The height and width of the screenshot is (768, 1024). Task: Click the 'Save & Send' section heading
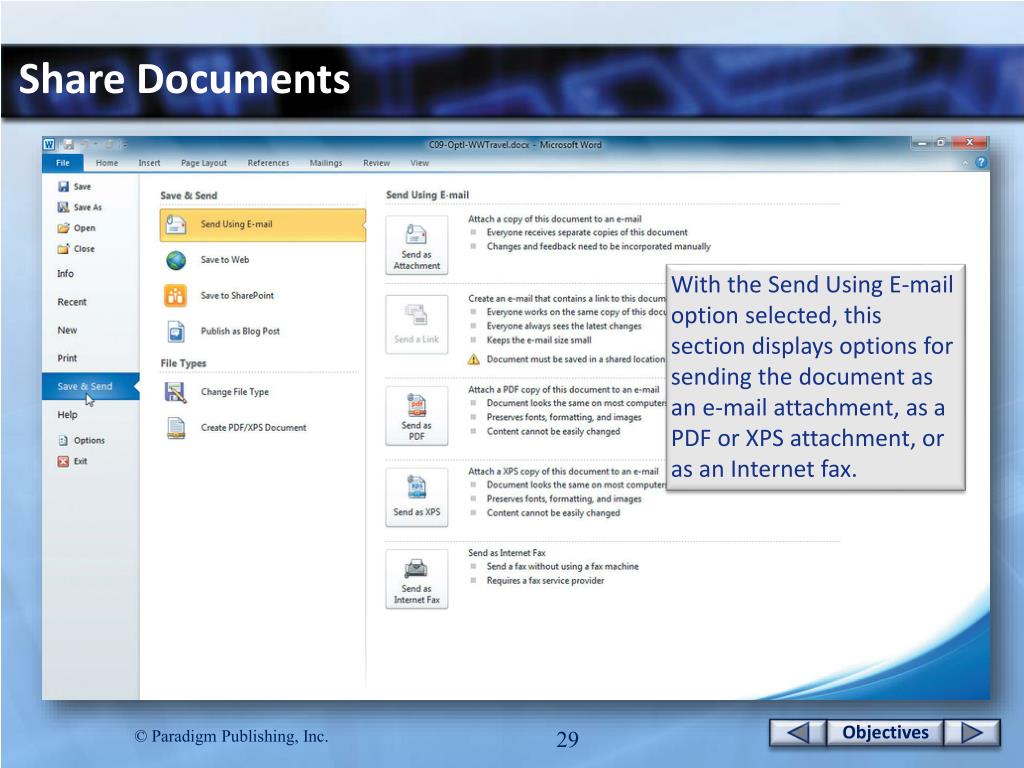tap(189, 195)
